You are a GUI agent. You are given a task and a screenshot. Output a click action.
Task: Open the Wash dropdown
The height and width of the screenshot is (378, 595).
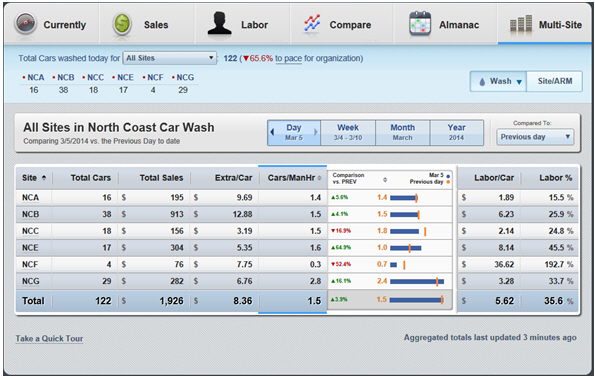coord(498,81)
